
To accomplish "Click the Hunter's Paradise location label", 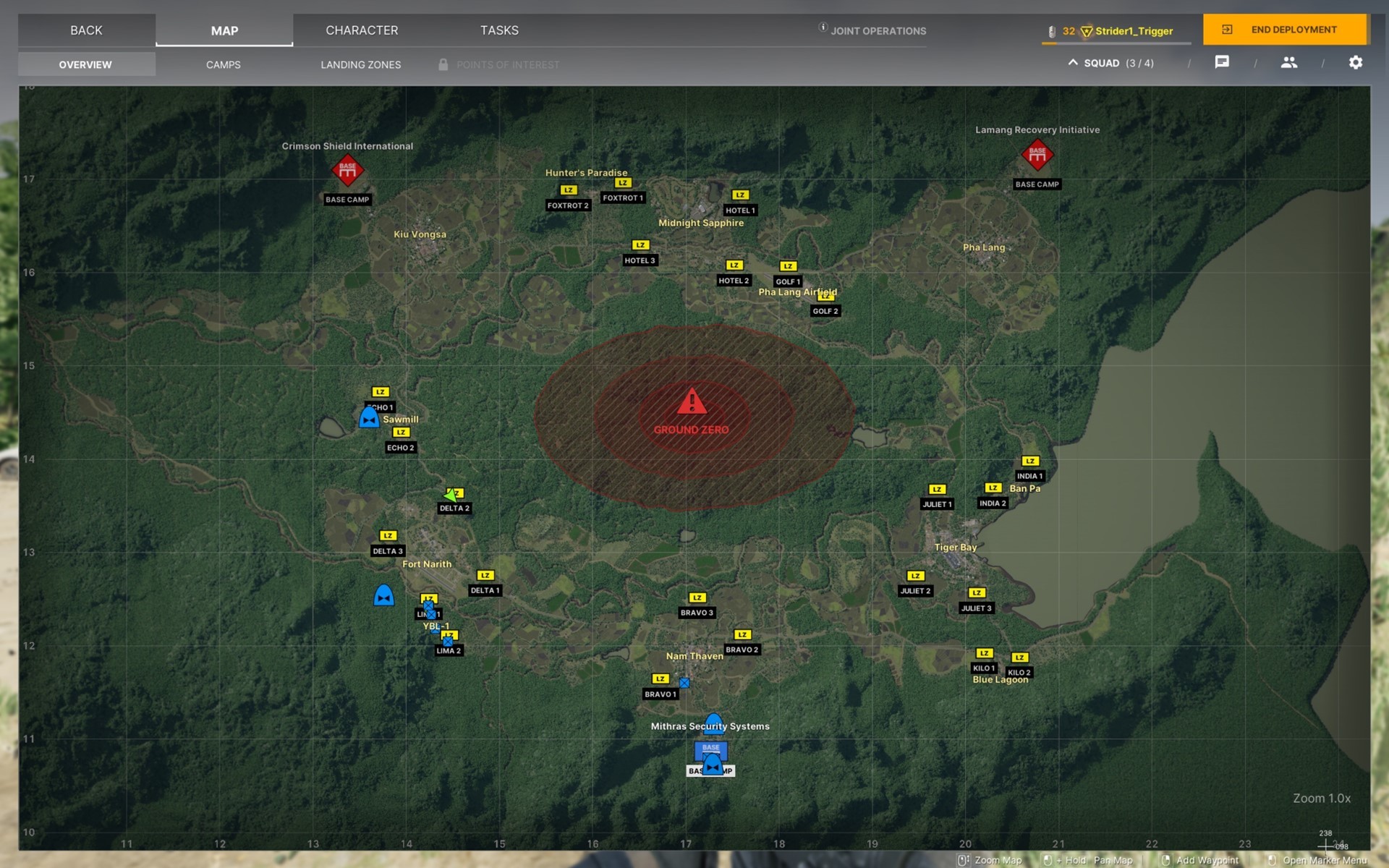I will click(587, 173).
